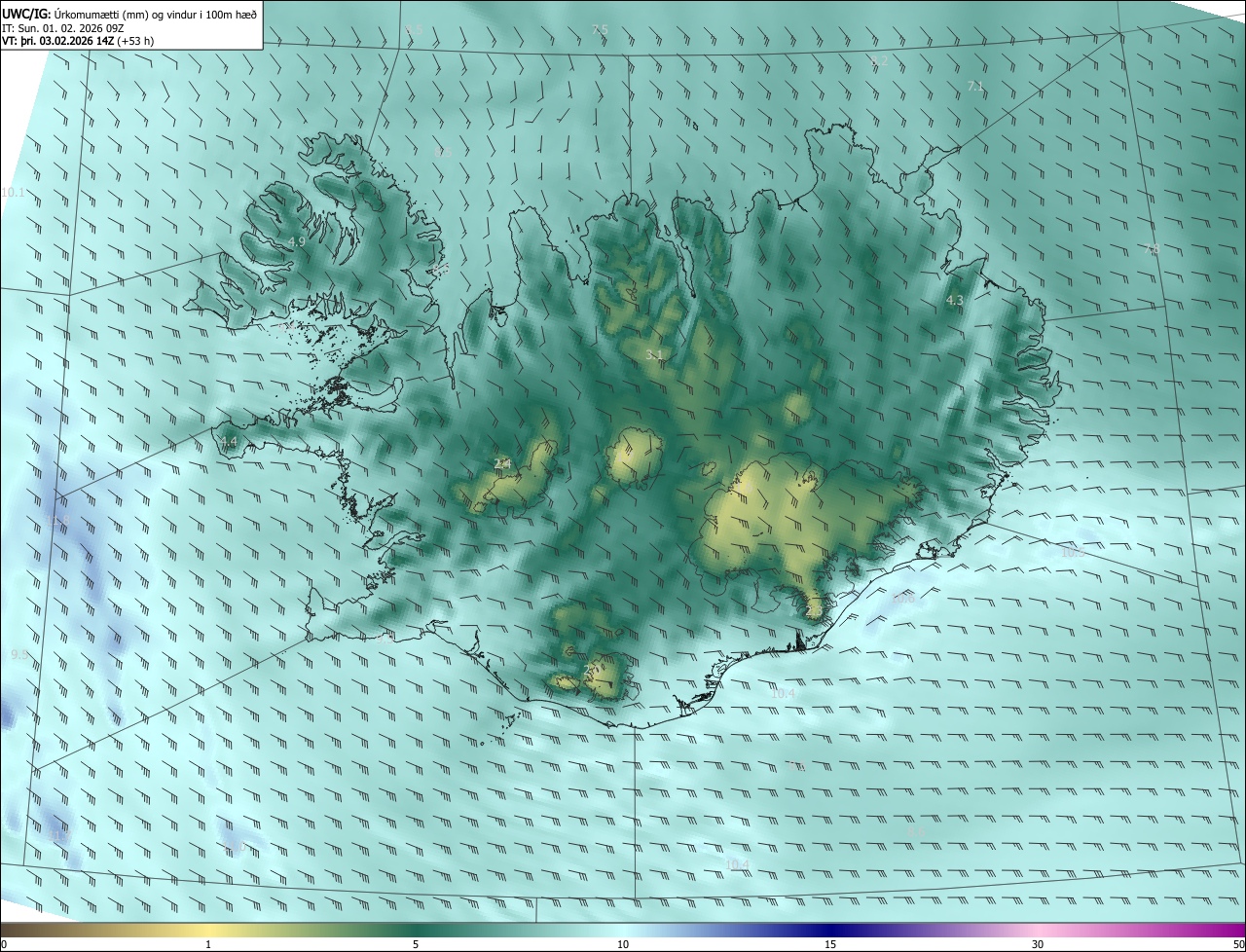The width and height of the screenshot is (1246, 952).
Task: Click the colorbar tick label '15'
Action: pyautogui.click(x=830, y=944)
